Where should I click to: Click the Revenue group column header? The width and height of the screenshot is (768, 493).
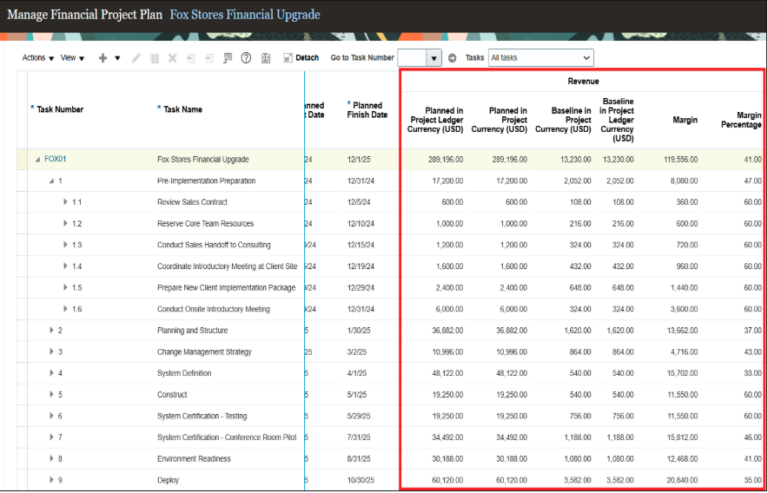(583, 81)
